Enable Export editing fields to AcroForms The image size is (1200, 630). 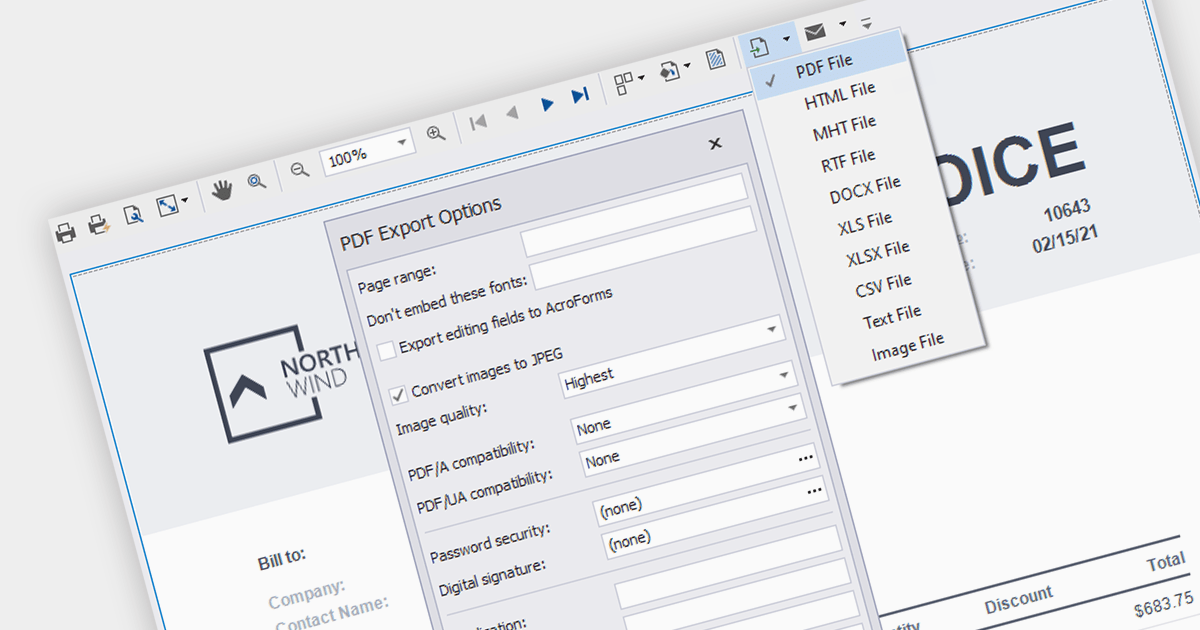pos(386,350)
